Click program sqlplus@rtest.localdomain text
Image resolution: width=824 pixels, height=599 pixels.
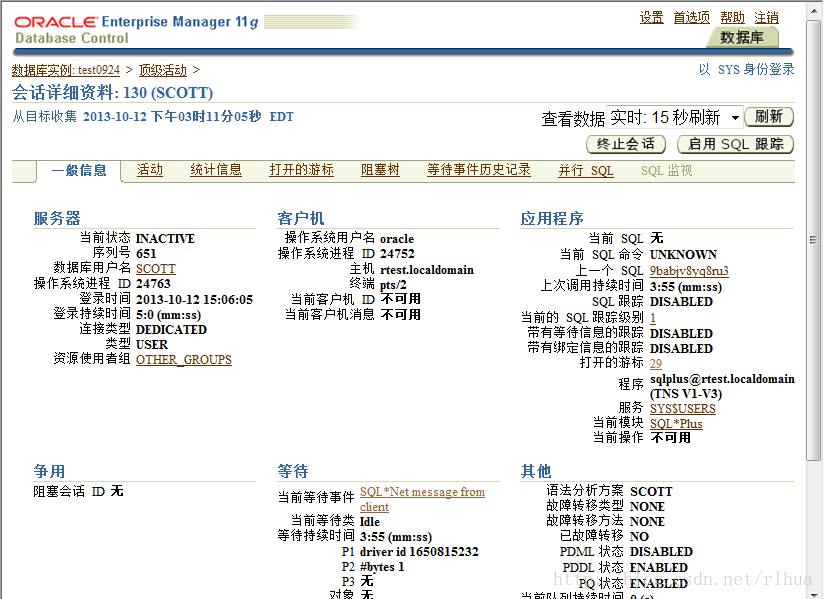point(722,386)
